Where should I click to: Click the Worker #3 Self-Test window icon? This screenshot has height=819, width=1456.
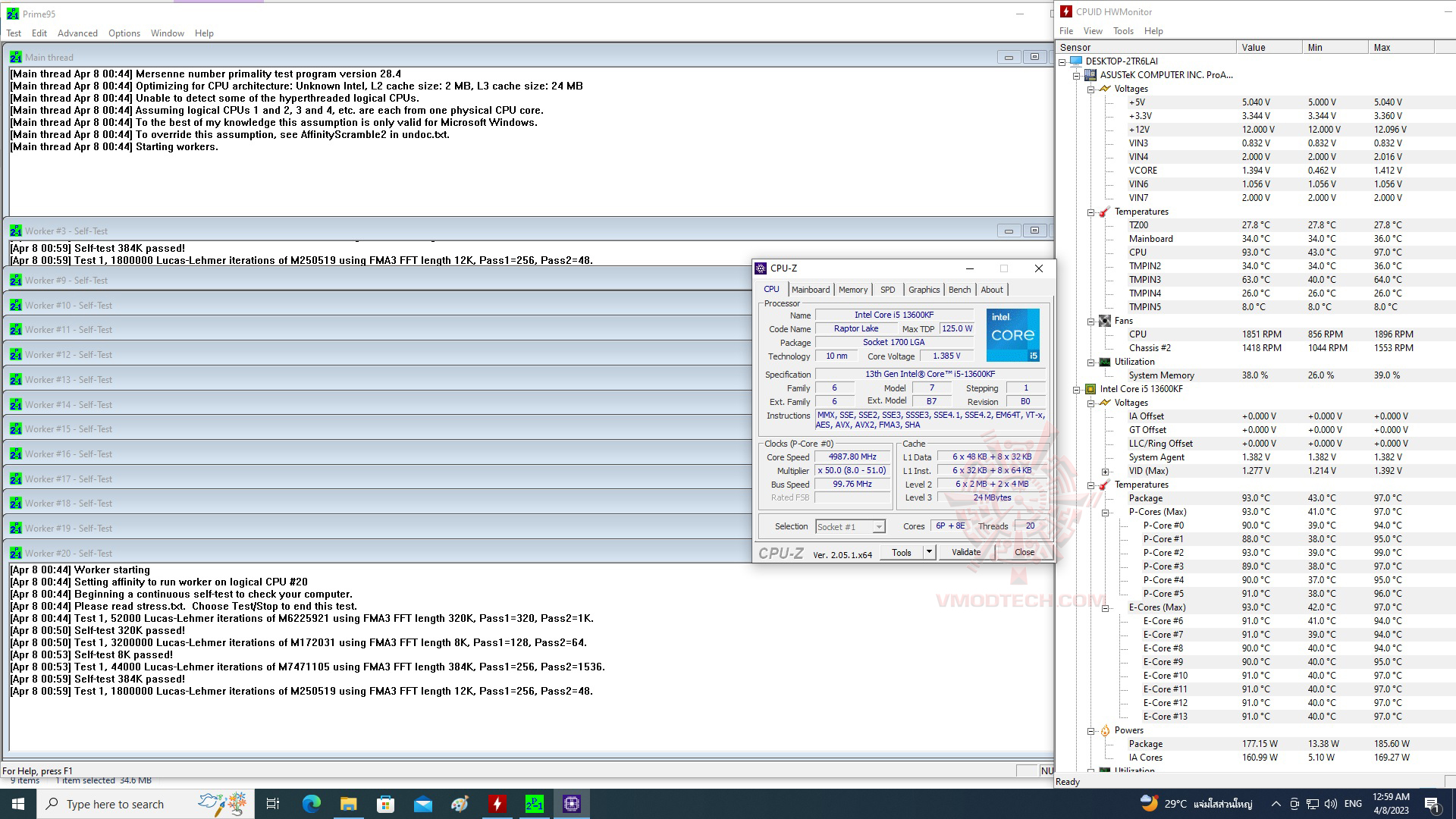point(16,231)
